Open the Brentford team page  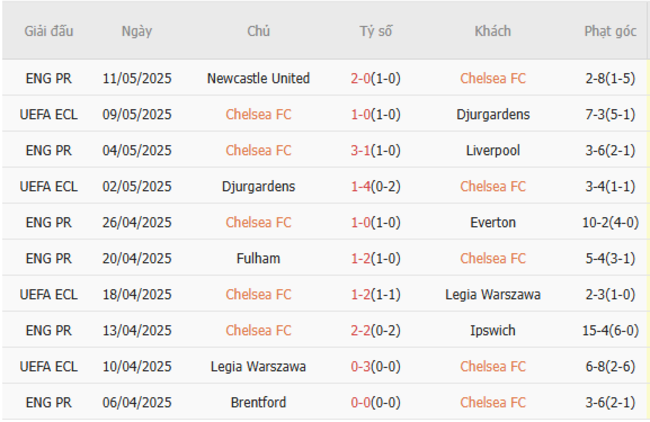[x=258, y=402]
